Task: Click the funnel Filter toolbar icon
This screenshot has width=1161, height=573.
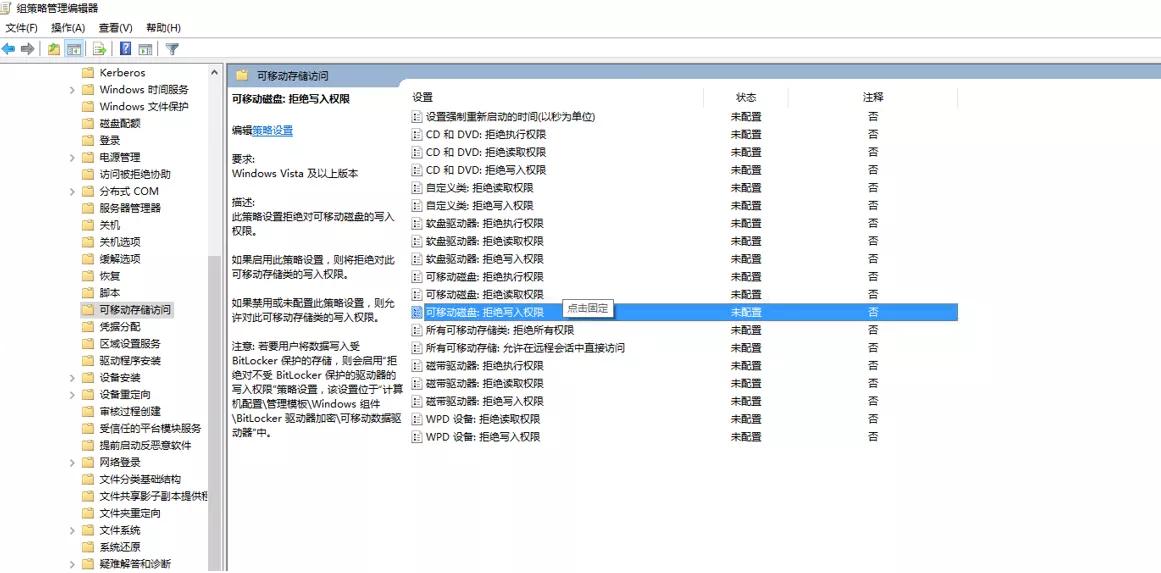Action: (x=172, y=50)
